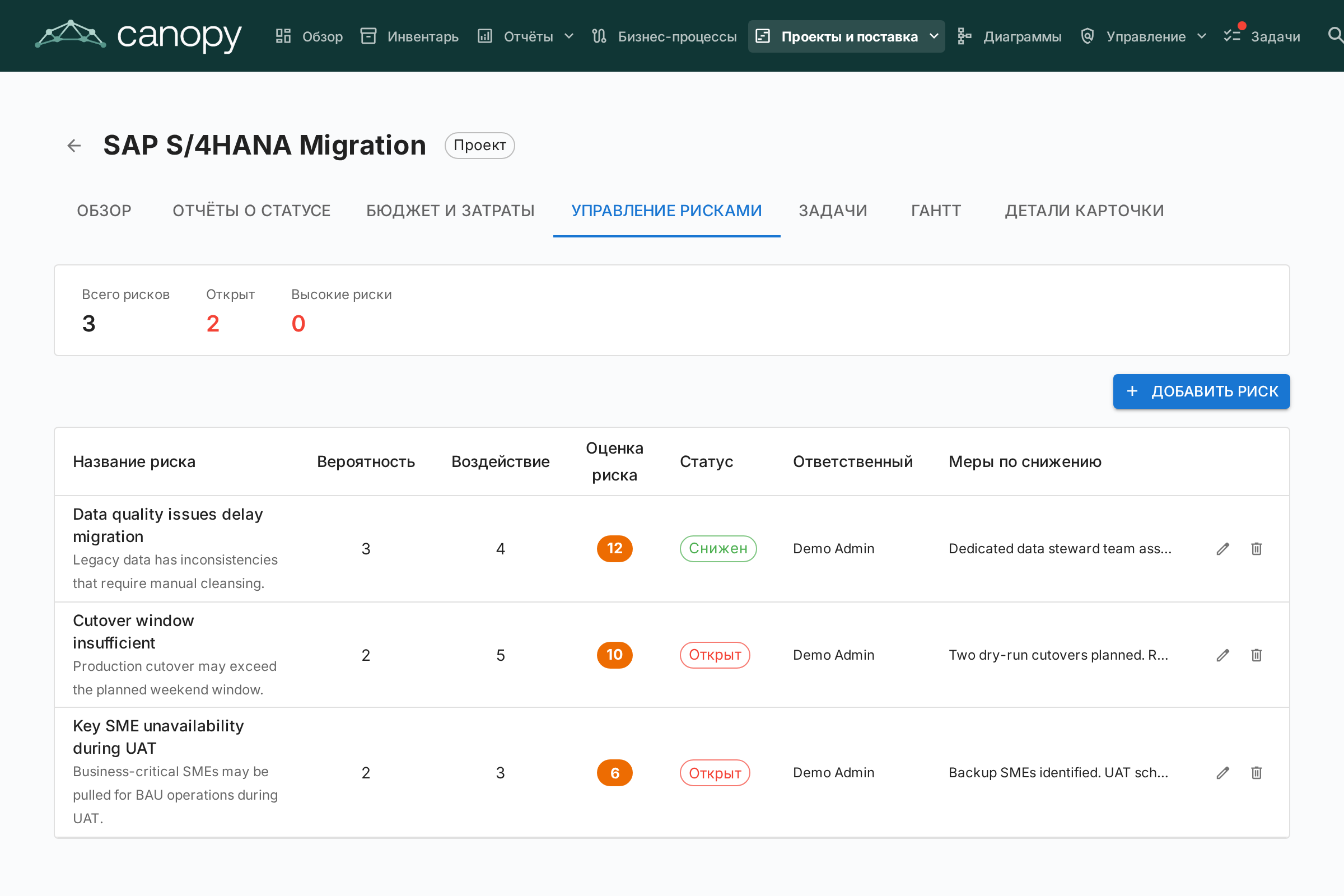
Task: Switch to the ОБЗОР tab
Action: point(104,211)
